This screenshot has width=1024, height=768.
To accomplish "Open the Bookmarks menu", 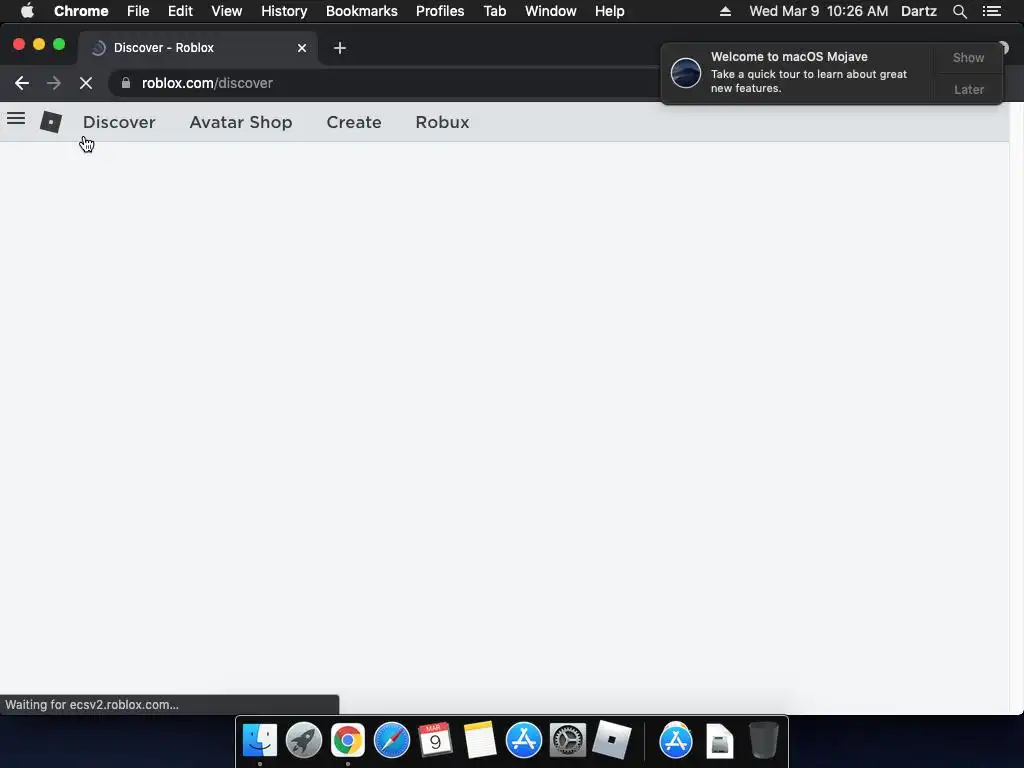I will tap(361, 11).
